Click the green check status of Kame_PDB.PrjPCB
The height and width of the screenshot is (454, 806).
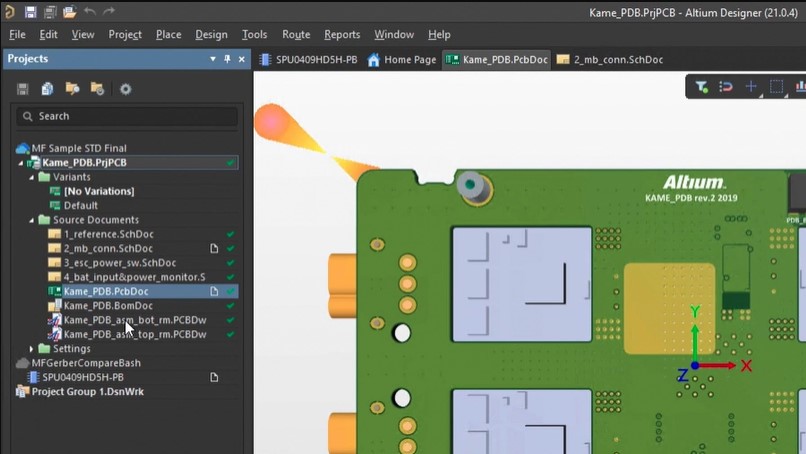(231, 162)
